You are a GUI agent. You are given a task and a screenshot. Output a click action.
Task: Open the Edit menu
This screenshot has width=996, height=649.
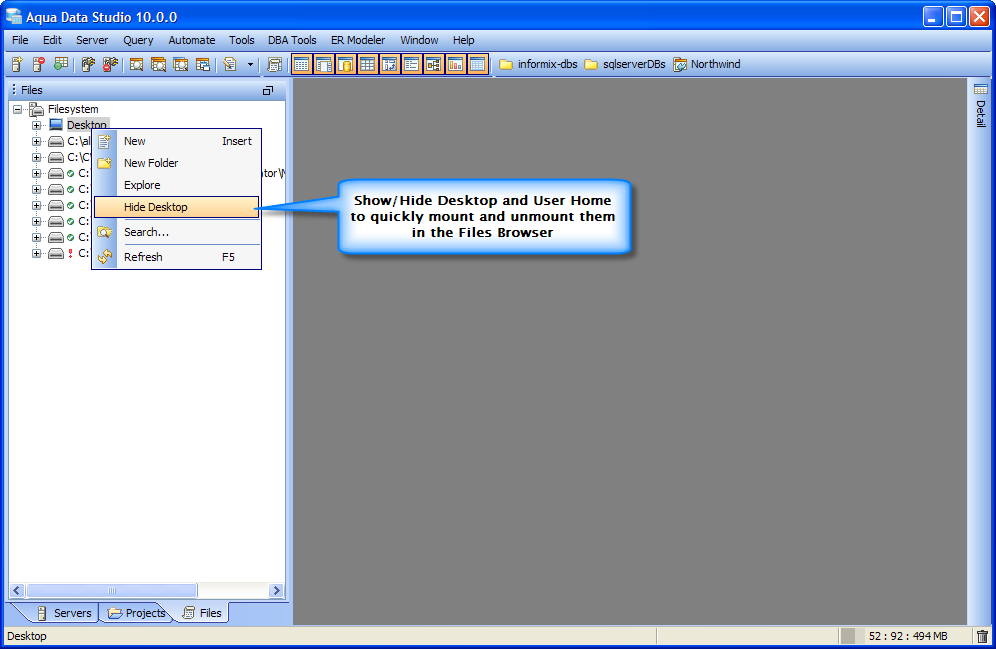52,40
